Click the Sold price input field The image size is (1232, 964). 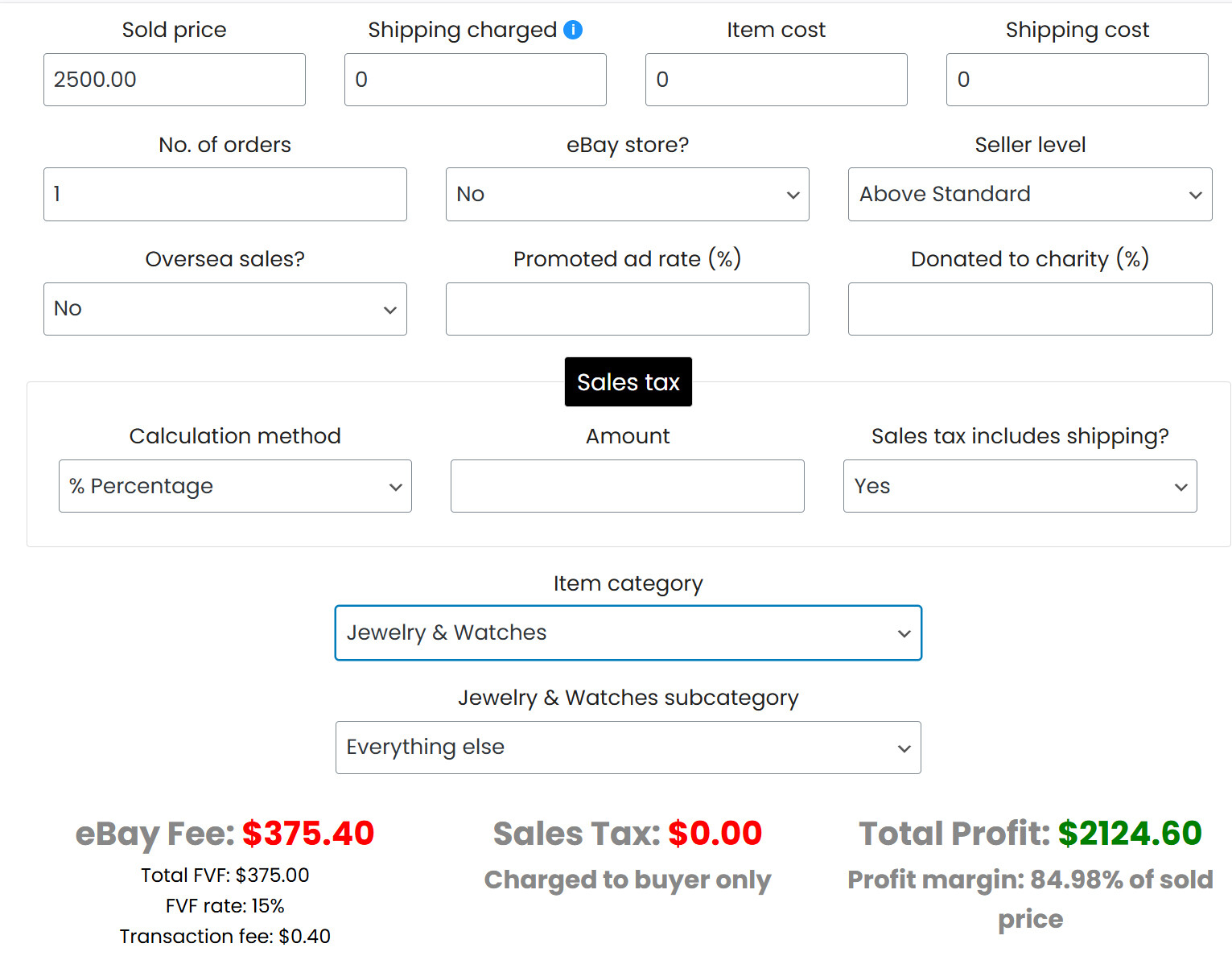click(175, 80)
